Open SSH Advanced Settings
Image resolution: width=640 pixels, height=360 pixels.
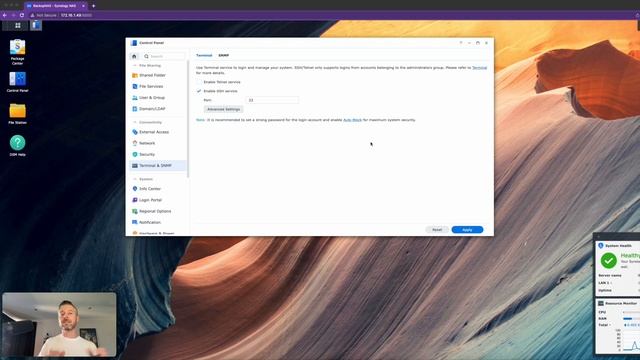[223, 109]
